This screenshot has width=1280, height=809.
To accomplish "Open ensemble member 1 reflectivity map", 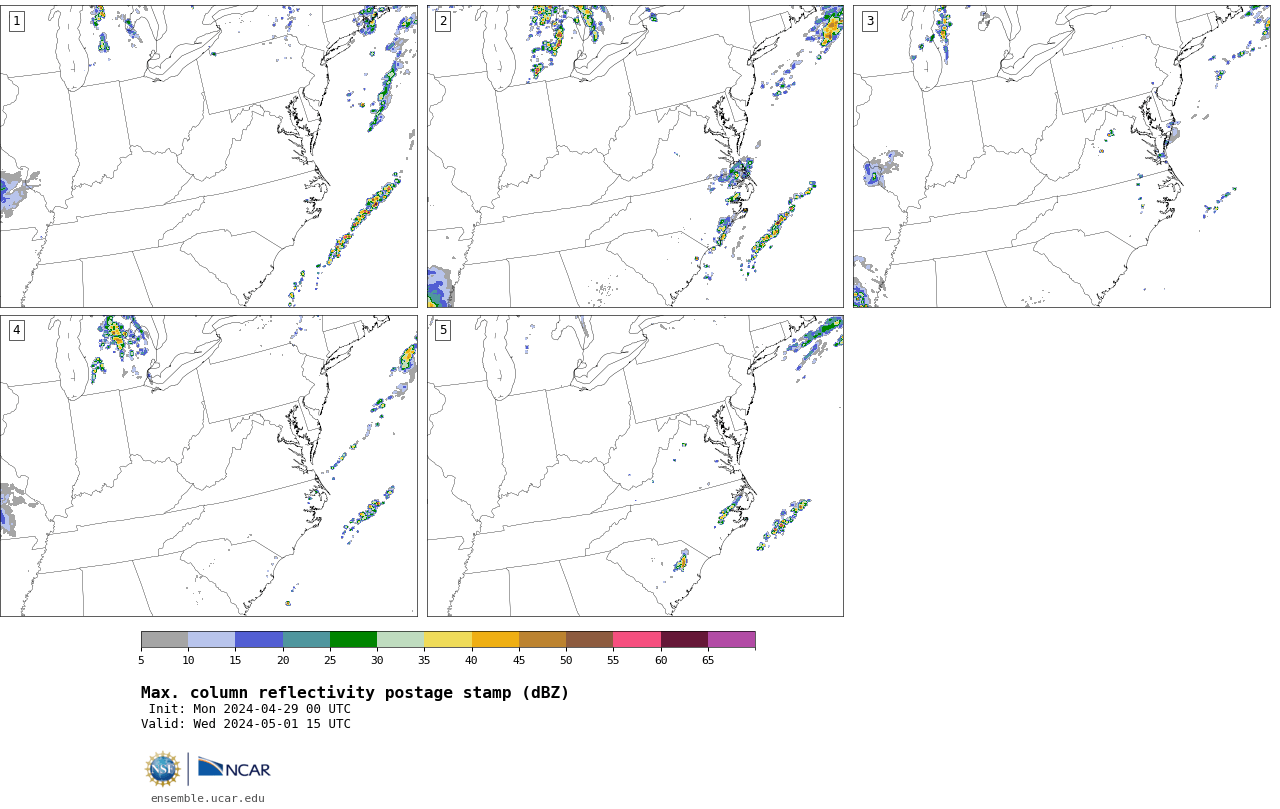I will (208, 156).
